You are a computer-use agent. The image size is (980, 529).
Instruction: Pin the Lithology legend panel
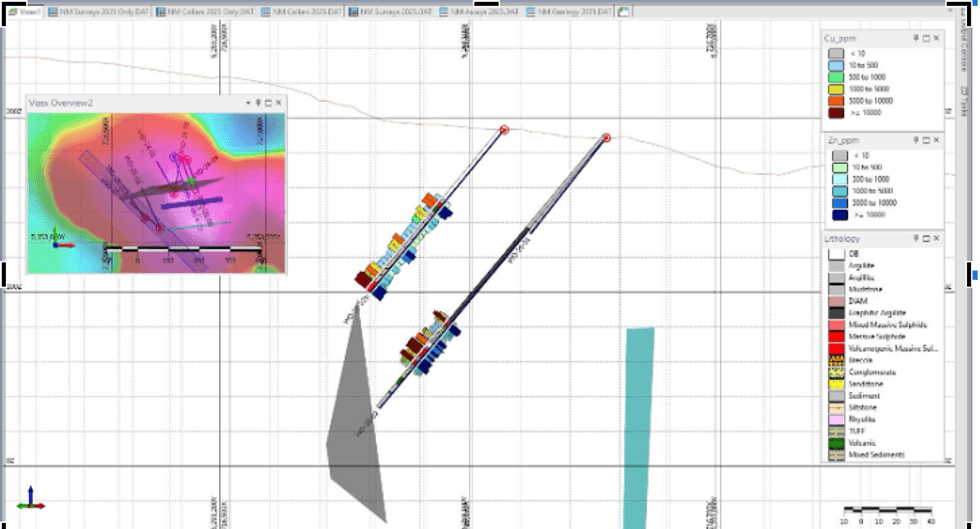916,239
